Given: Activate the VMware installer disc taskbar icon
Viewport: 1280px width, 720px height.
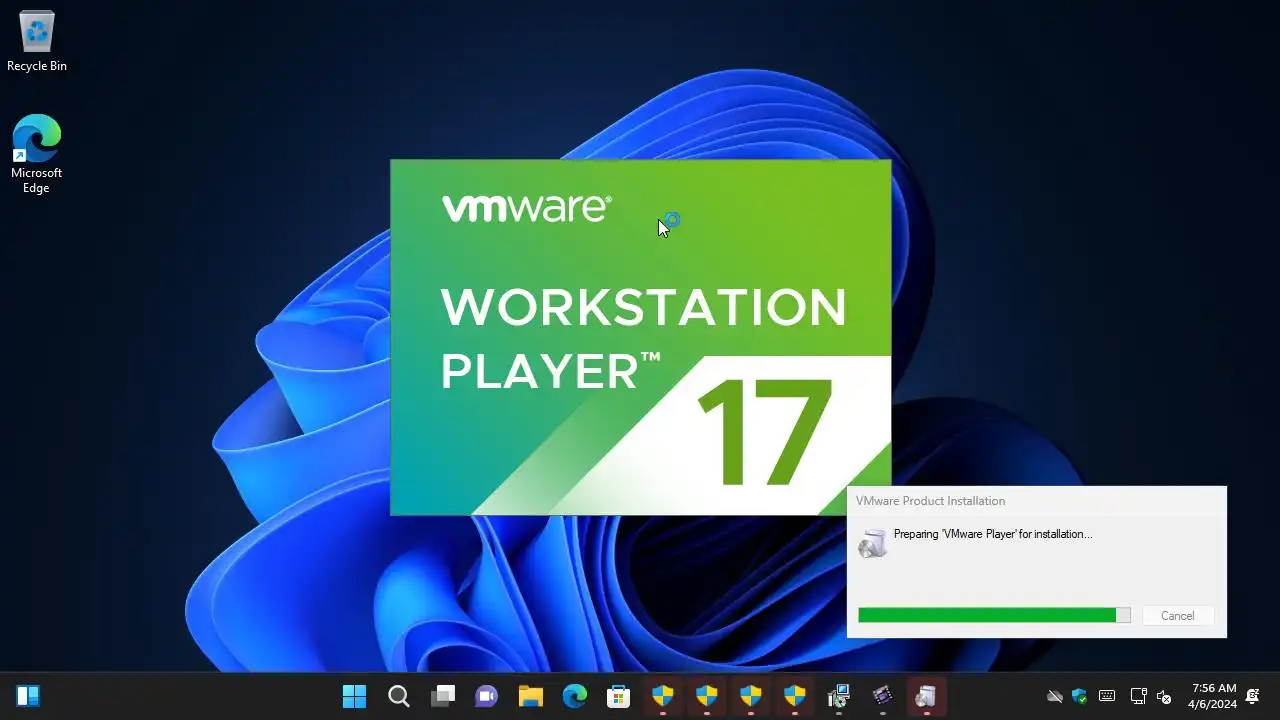Looking at the screenshot, I should coord(926,696).
